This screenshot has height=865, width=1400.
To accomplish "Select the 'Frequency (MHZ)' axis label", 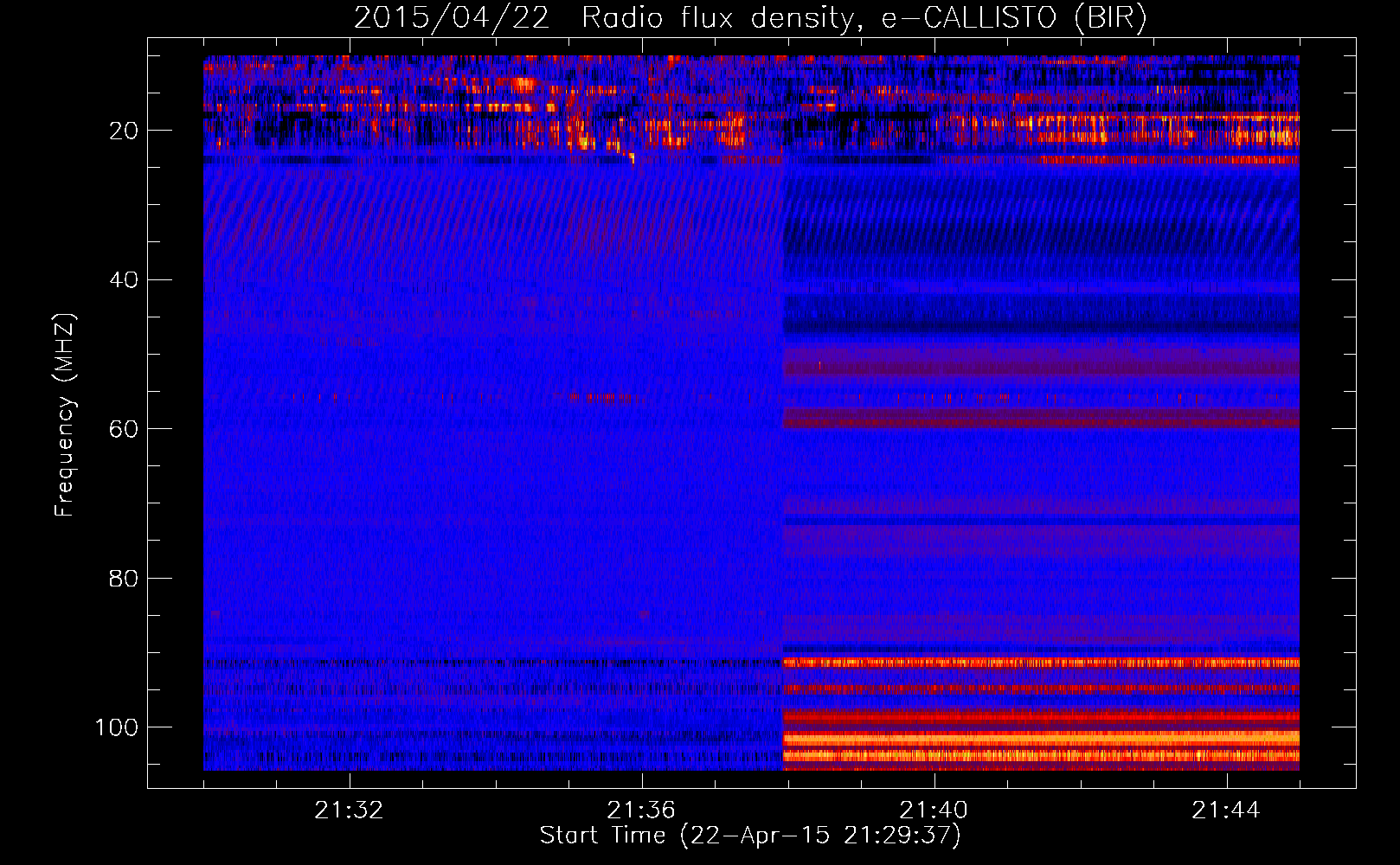I will pos(65,414).
